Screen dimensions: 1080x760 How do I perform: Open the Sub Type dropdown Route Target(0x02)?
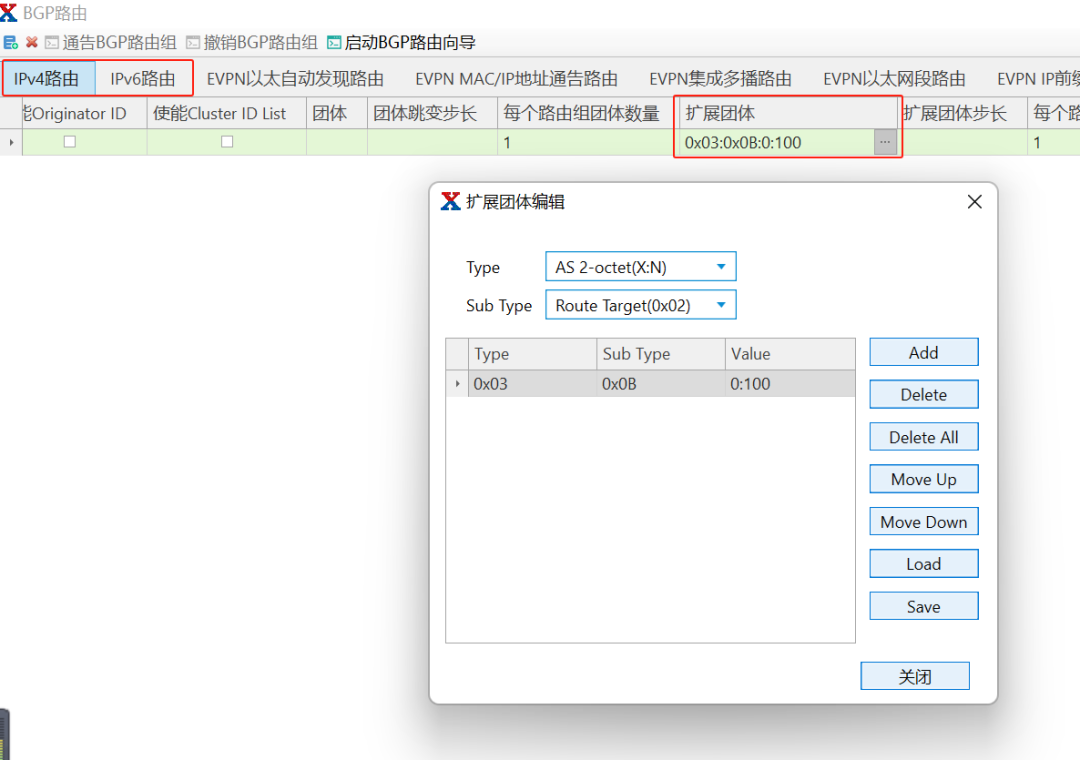(x=641, y=305)
